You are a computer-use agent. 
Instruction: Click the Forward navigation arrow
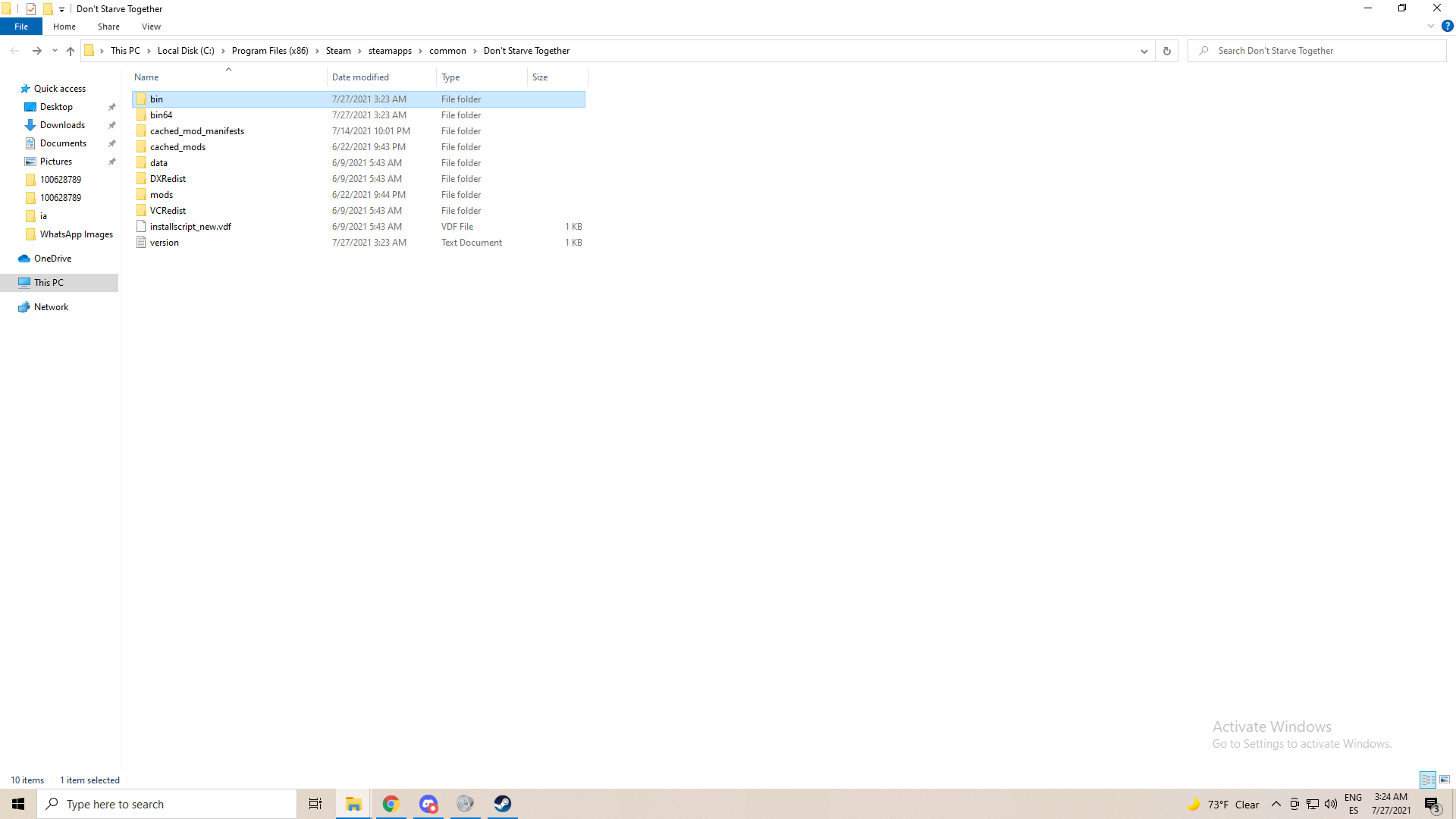pyautogui.click(x=36, y=51)
